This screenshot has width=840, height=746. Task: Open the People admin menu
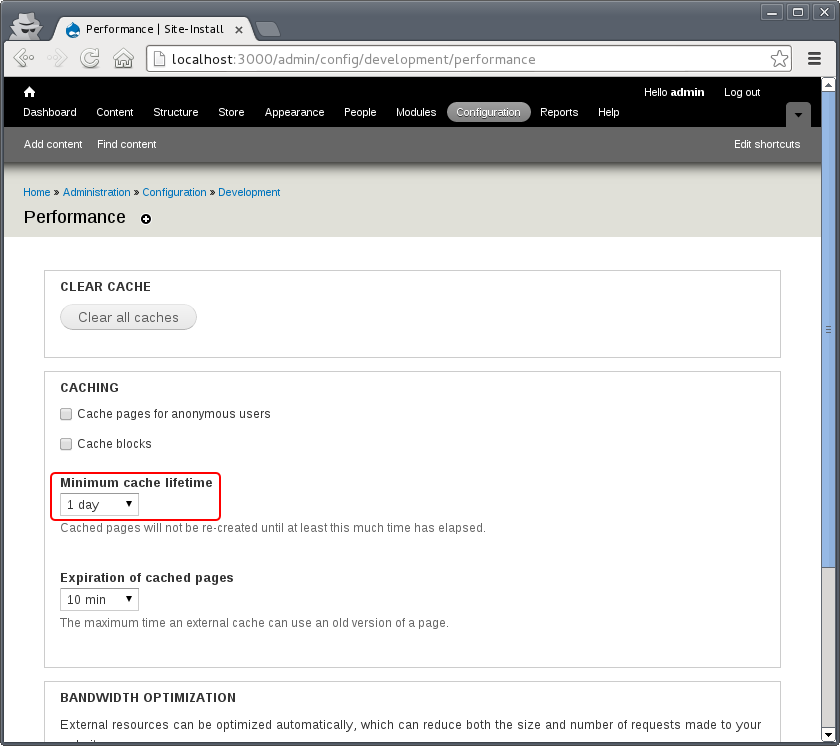click(360, 112)
